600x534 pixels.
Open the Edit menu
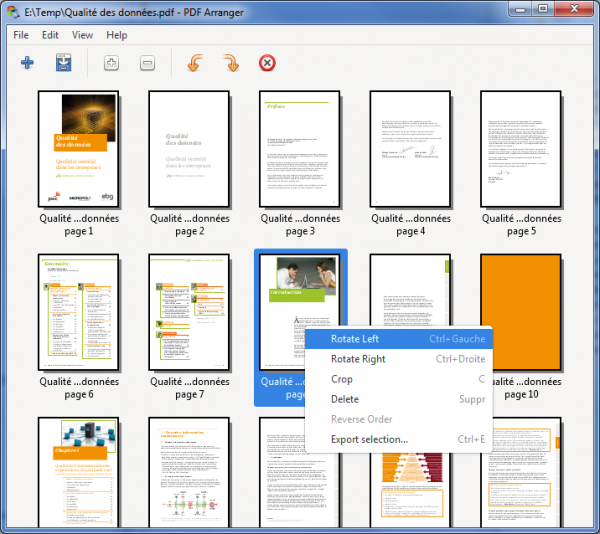[50, 35]
